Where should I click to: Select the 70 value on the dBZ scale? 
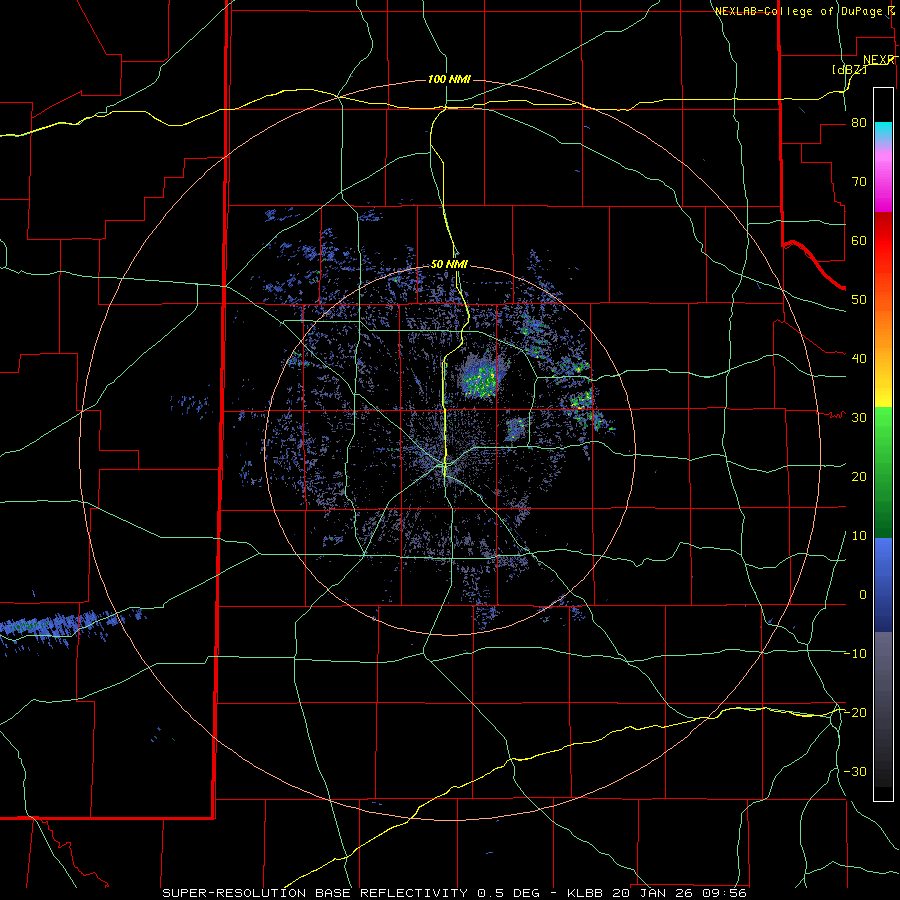pos(859,182)
